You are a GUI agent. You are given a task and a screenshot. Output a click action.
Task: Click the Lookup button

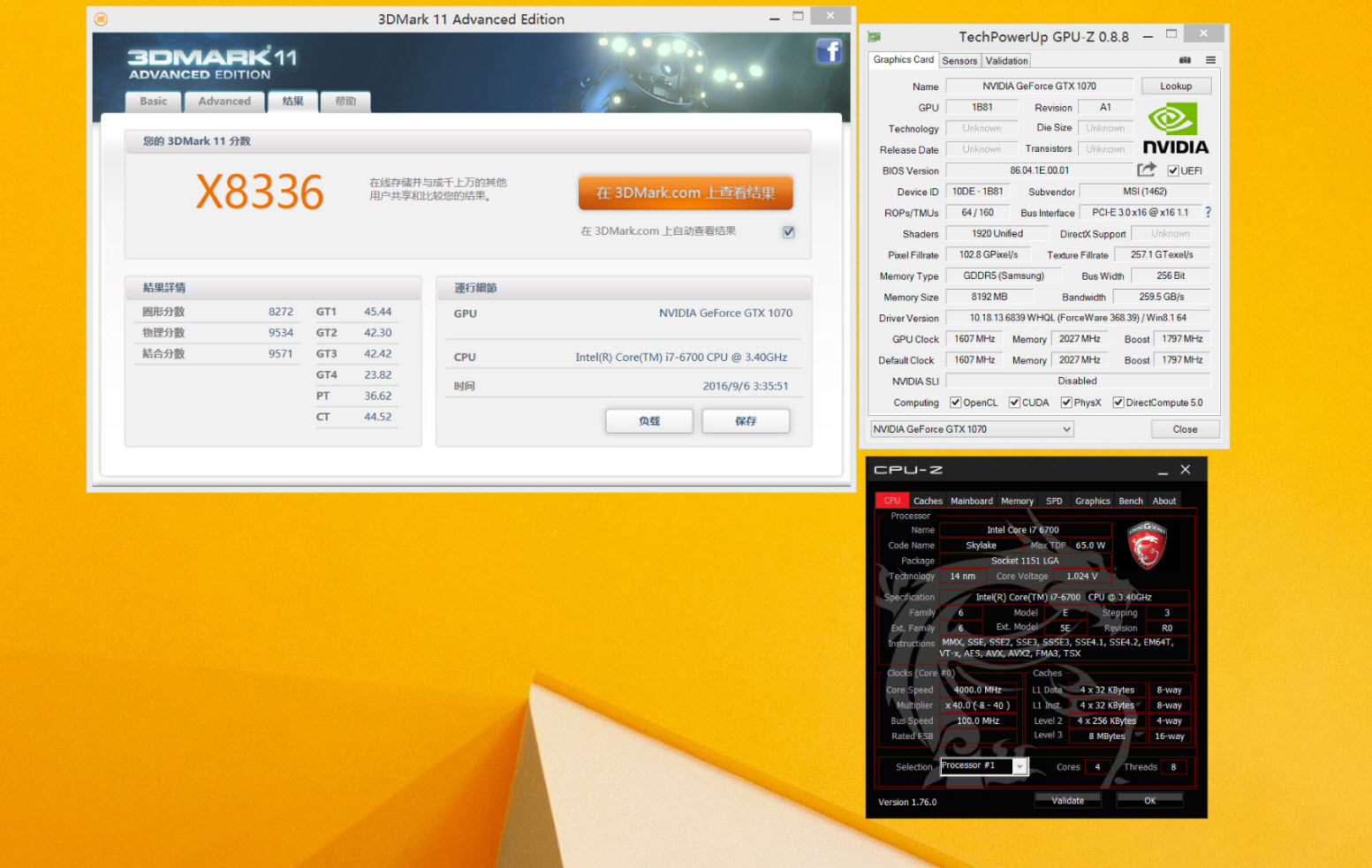1175,87
